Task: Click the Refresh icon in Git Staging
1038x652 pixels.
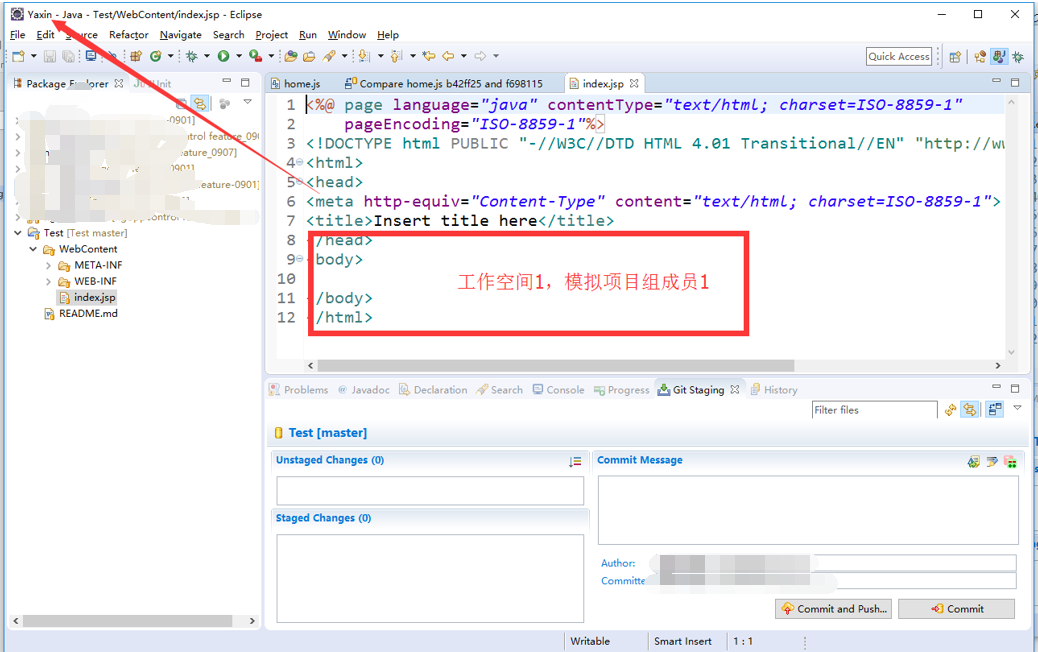Action: click(x=951, y=410)
